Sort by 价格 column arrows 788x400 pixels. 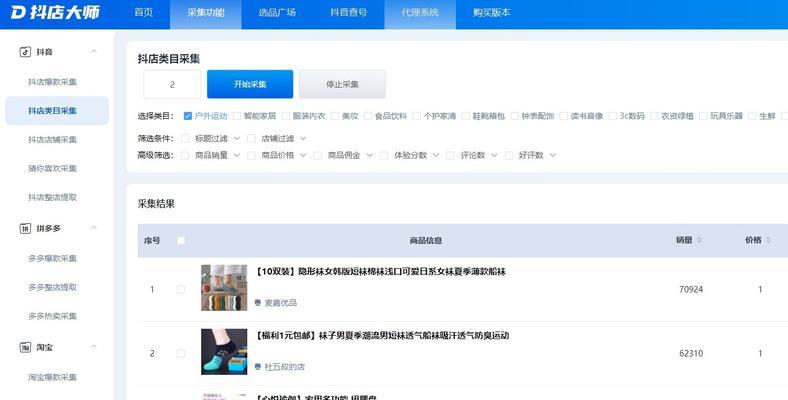click(768, 240)
